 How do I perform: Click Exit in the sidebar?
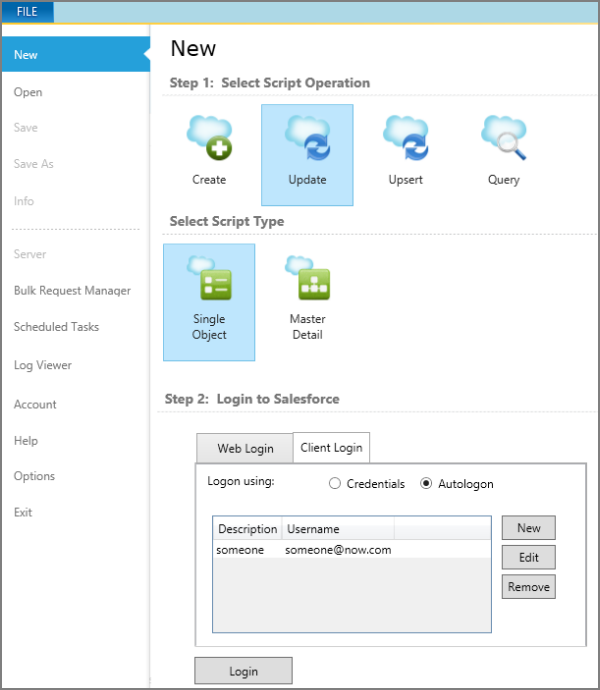click(x=23, y=512)
